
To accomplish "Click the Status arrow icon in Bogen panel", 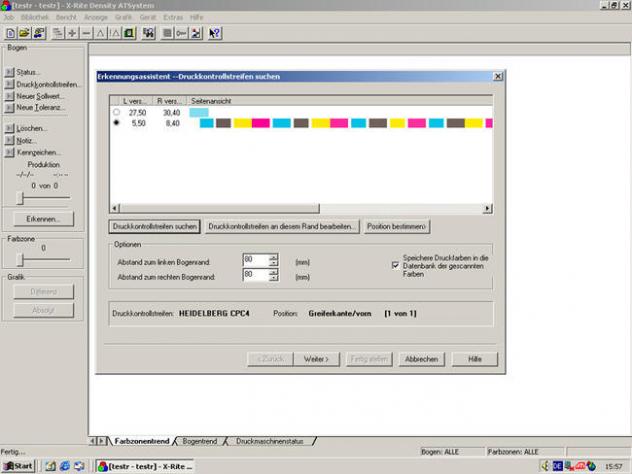I will tap(9, 72).
